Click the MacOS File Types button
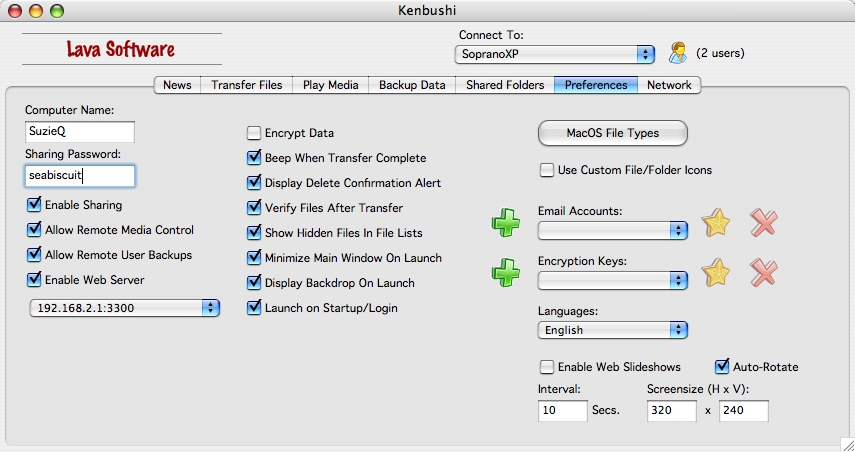The width and height of the screenshot is (855, 452). pyautogui.click(x=612, y=133)
